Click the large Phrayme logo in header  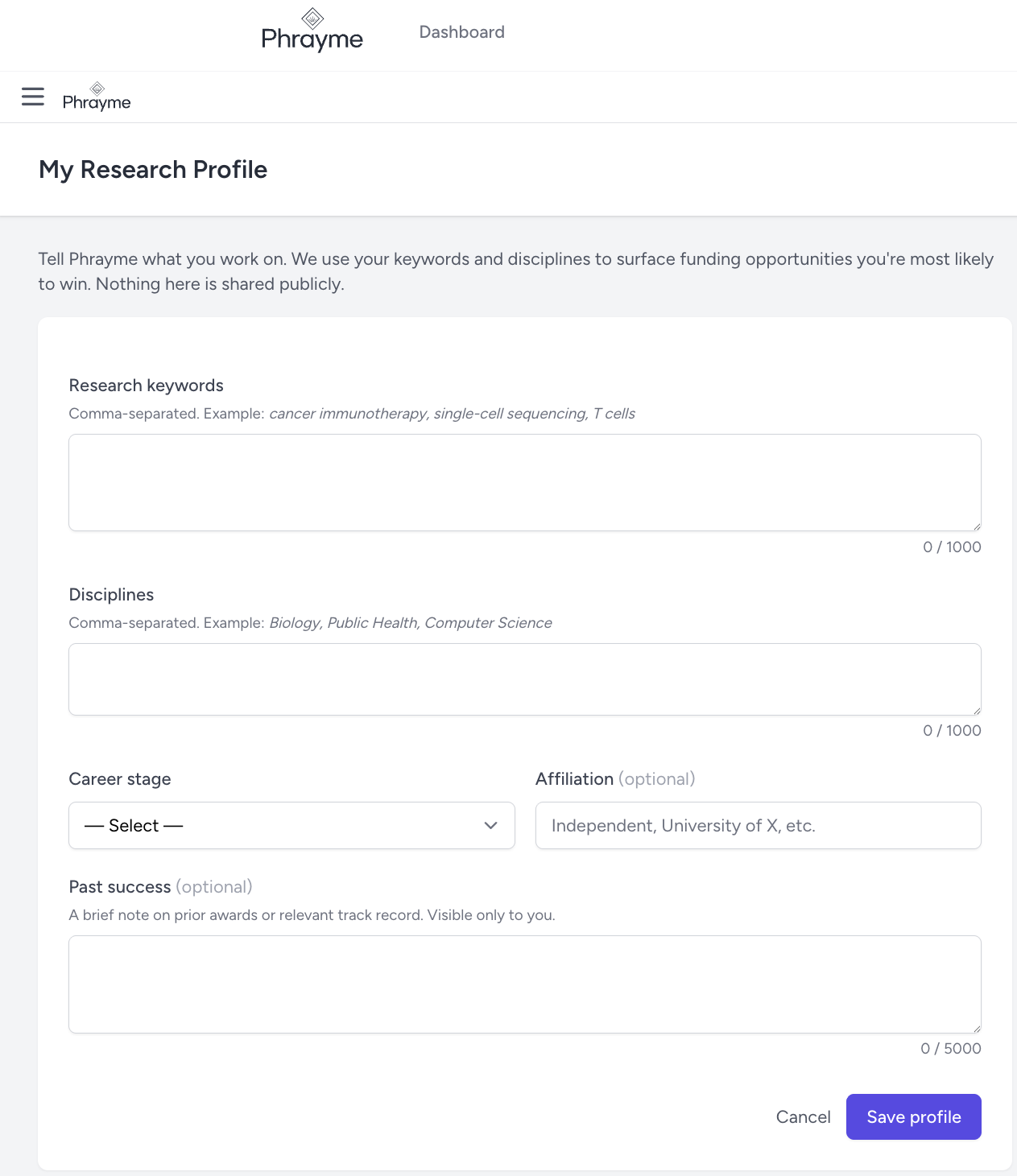pos(312,31)
